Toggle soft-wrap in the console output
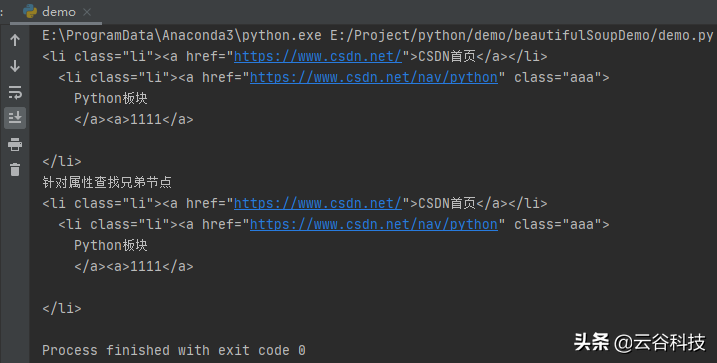Image resolution: width=717 pixels, height=363 pixels. pyautogui.click(x=15, y=92)
